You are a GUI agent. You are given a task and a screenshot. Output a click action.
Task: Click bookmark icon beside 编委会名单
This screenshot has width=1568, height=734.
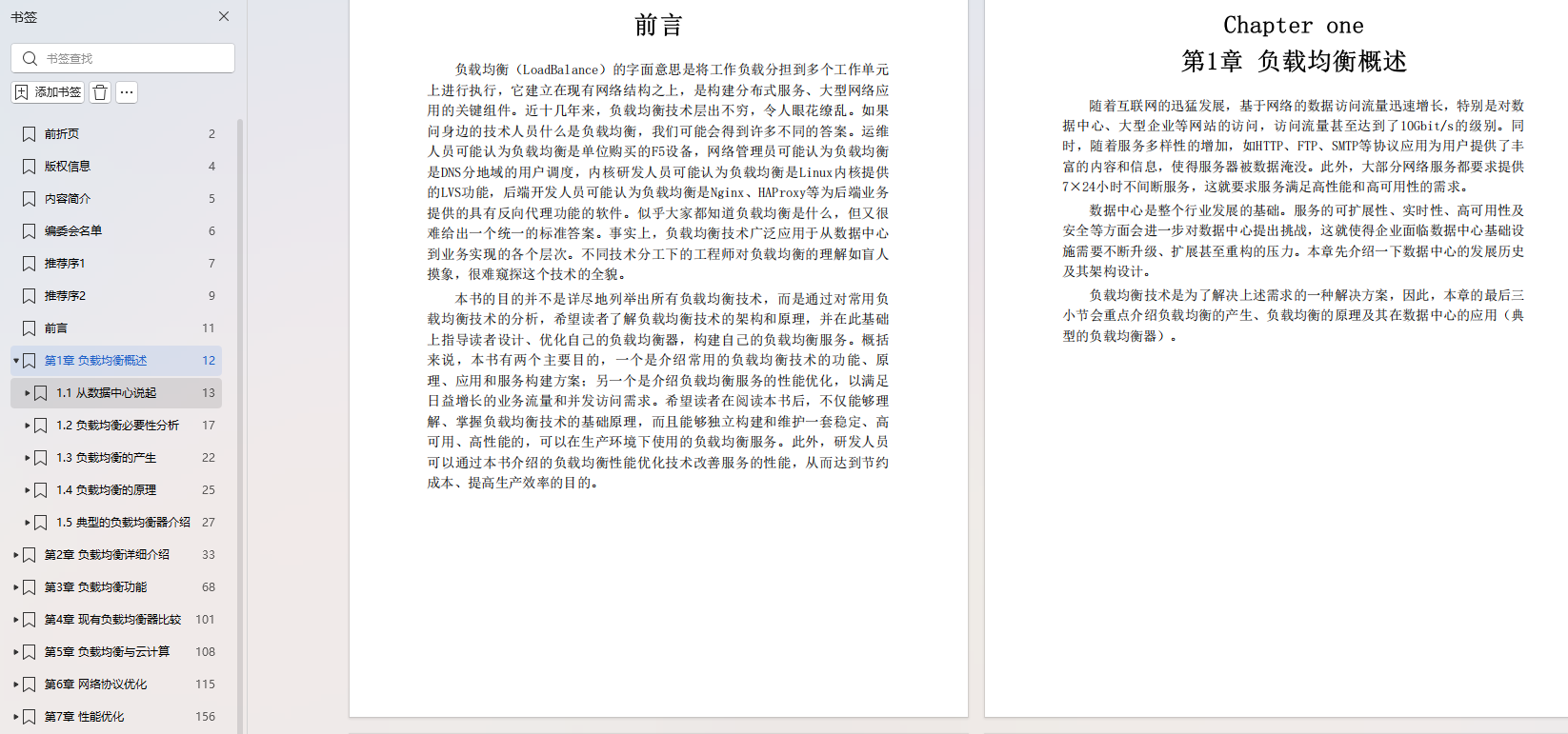[x=30, y=231]
